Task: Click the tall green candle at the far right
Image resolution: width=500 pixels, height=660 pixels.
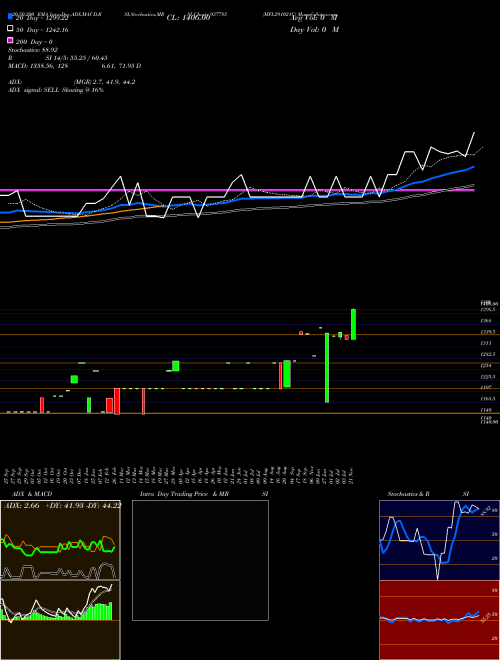Action: [x=354, y=324]
